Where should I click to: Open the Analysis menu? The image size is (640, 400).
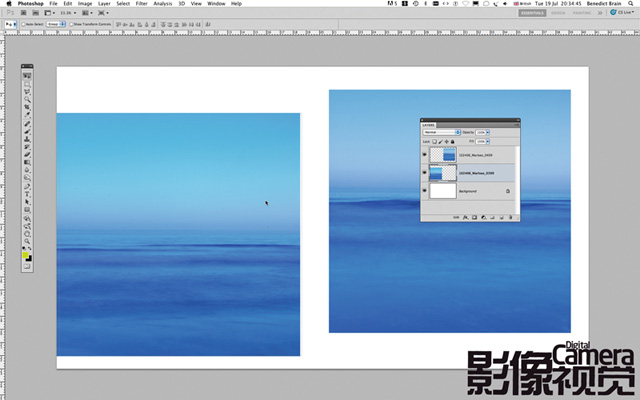coord(162,4)
